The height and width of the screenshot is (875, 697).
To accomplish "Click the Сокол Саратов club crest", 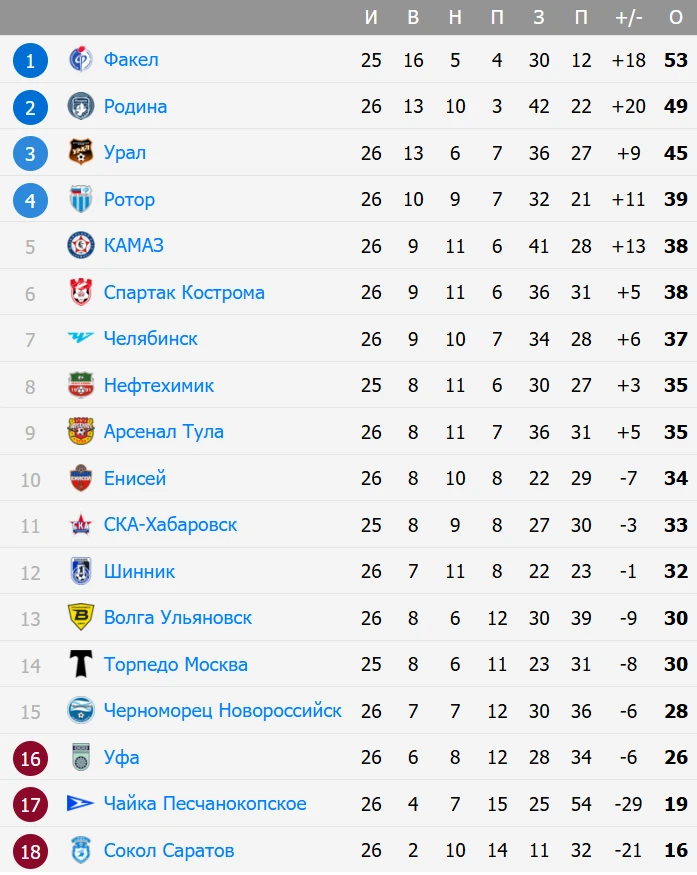I will tap(80, 851).
